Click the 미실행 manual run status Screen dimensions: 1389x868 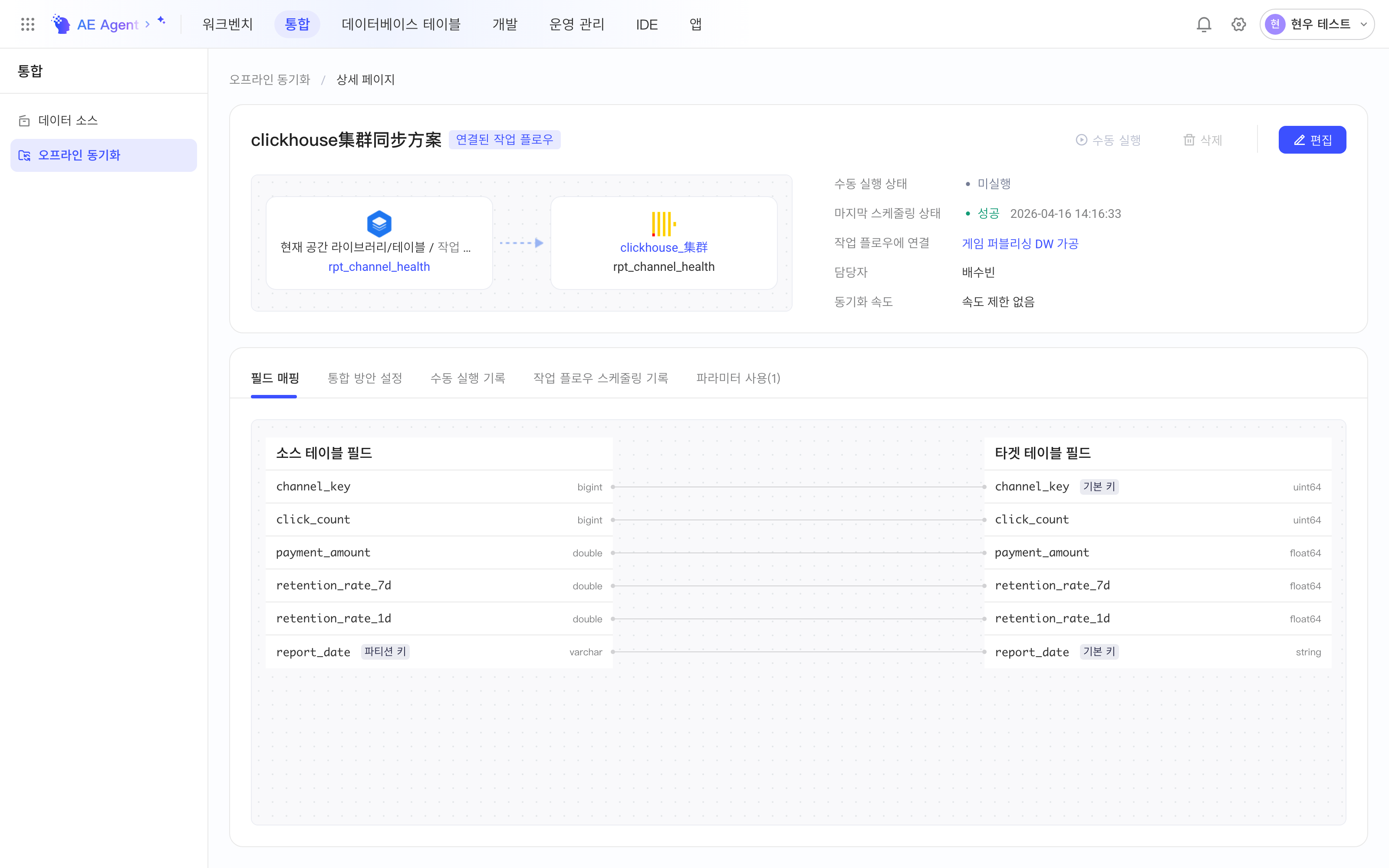click(994, 184)
